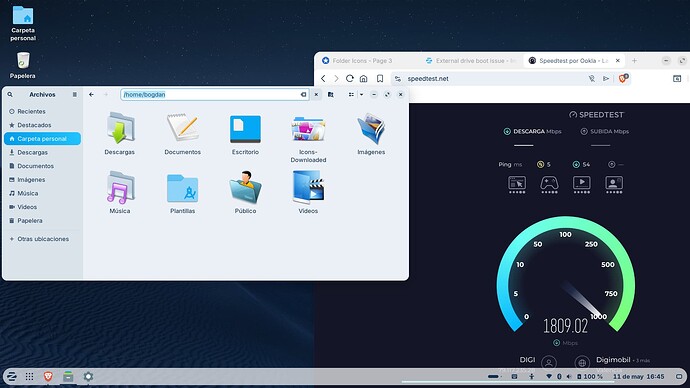Click the gaming controller rating icon
The image size is (690, 388).
pyautogui.click(x=549, y=184)
